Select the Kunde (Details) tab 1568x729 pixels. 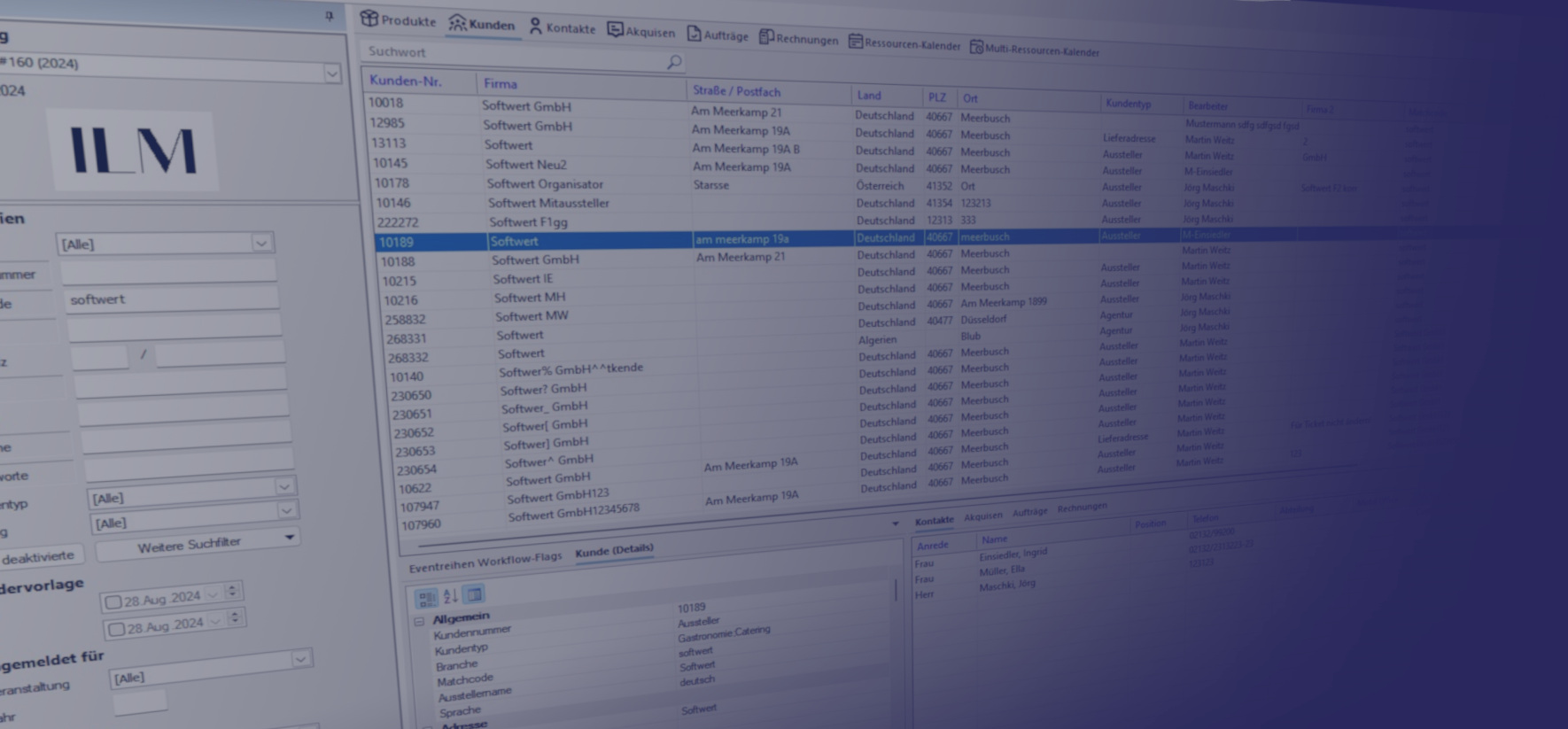tap(614, 551)
